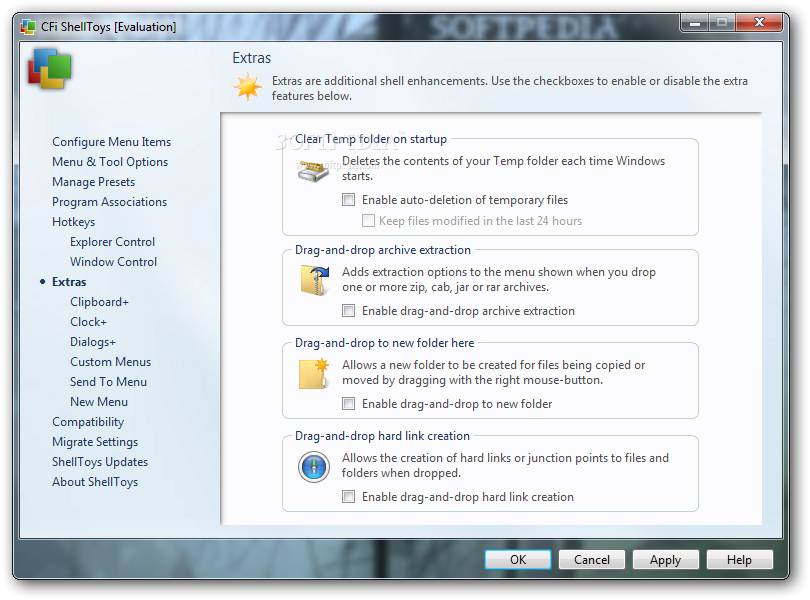Screen dimensions: 810x600
Task: Click the ShellToys colored squares logo
Action: (x=50, y=69)
